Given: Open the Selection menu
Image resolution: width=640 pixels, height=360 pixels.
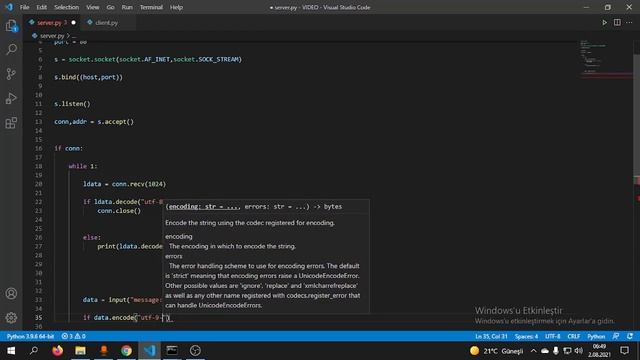Looking at the screenshot, I should [x=67, y=7].
